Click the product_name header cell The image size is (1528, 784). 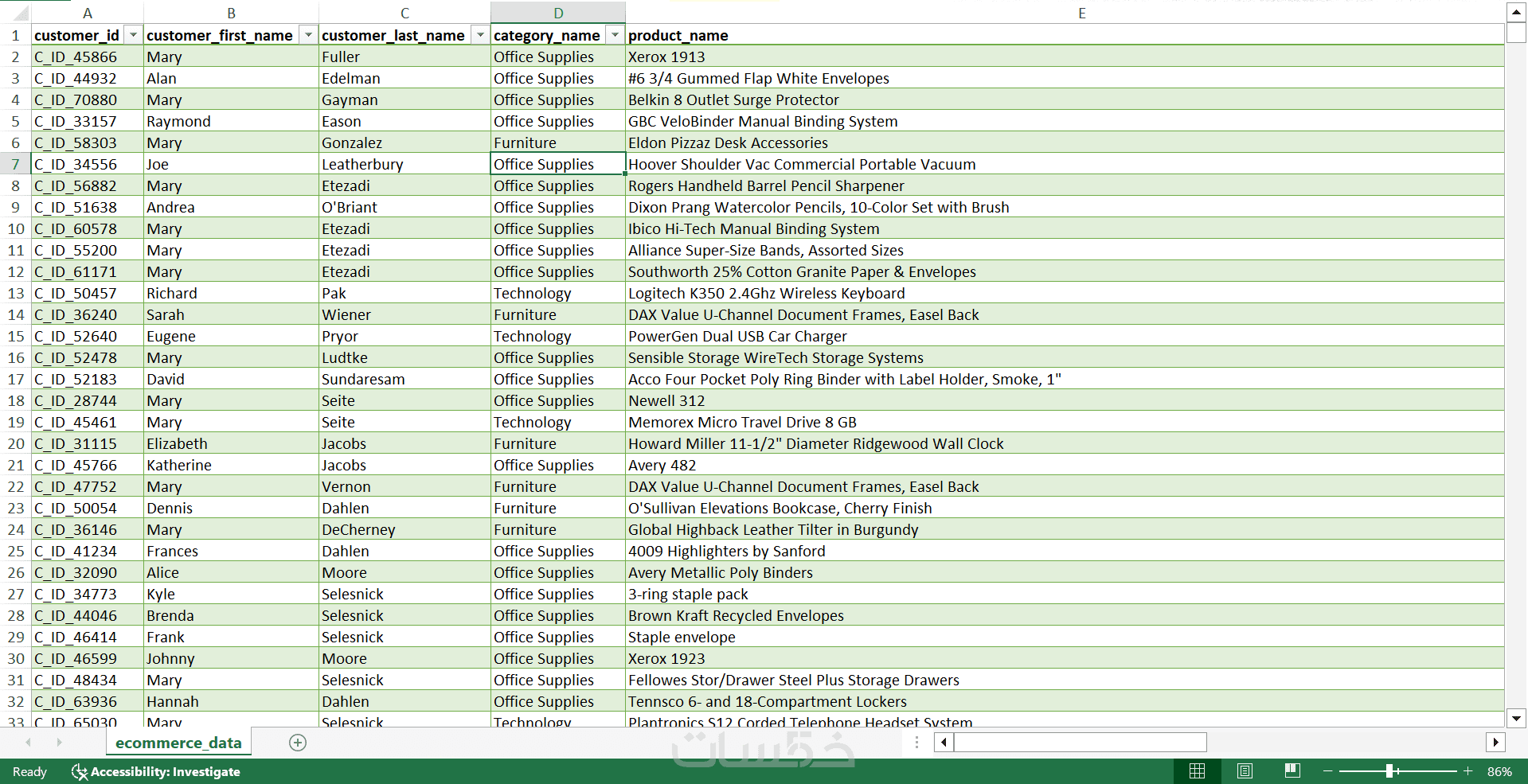click(1065, 35)
